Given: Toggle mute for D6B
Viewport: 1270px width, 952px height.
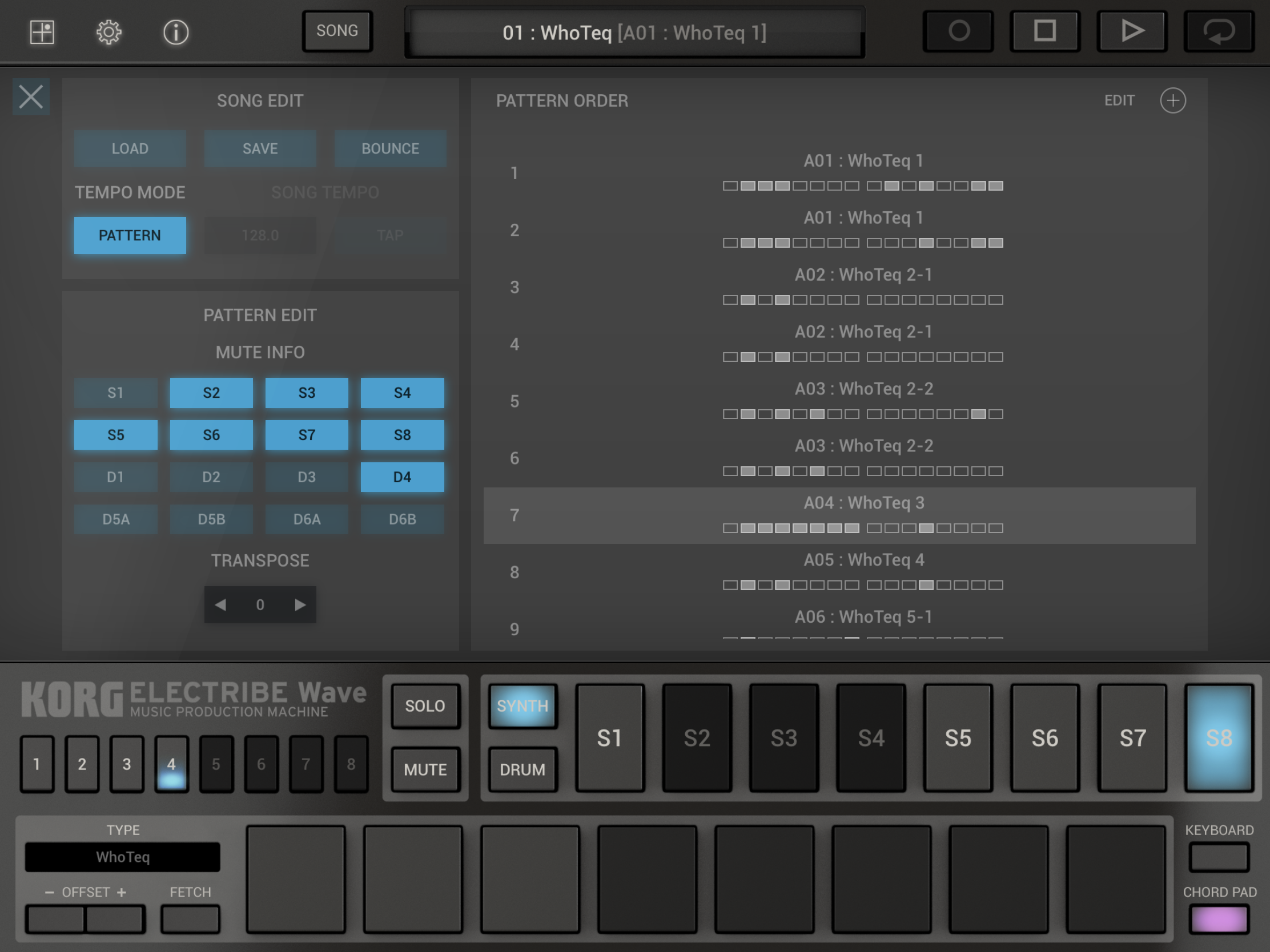Looking at the screenshot, I should coord(403,519).
